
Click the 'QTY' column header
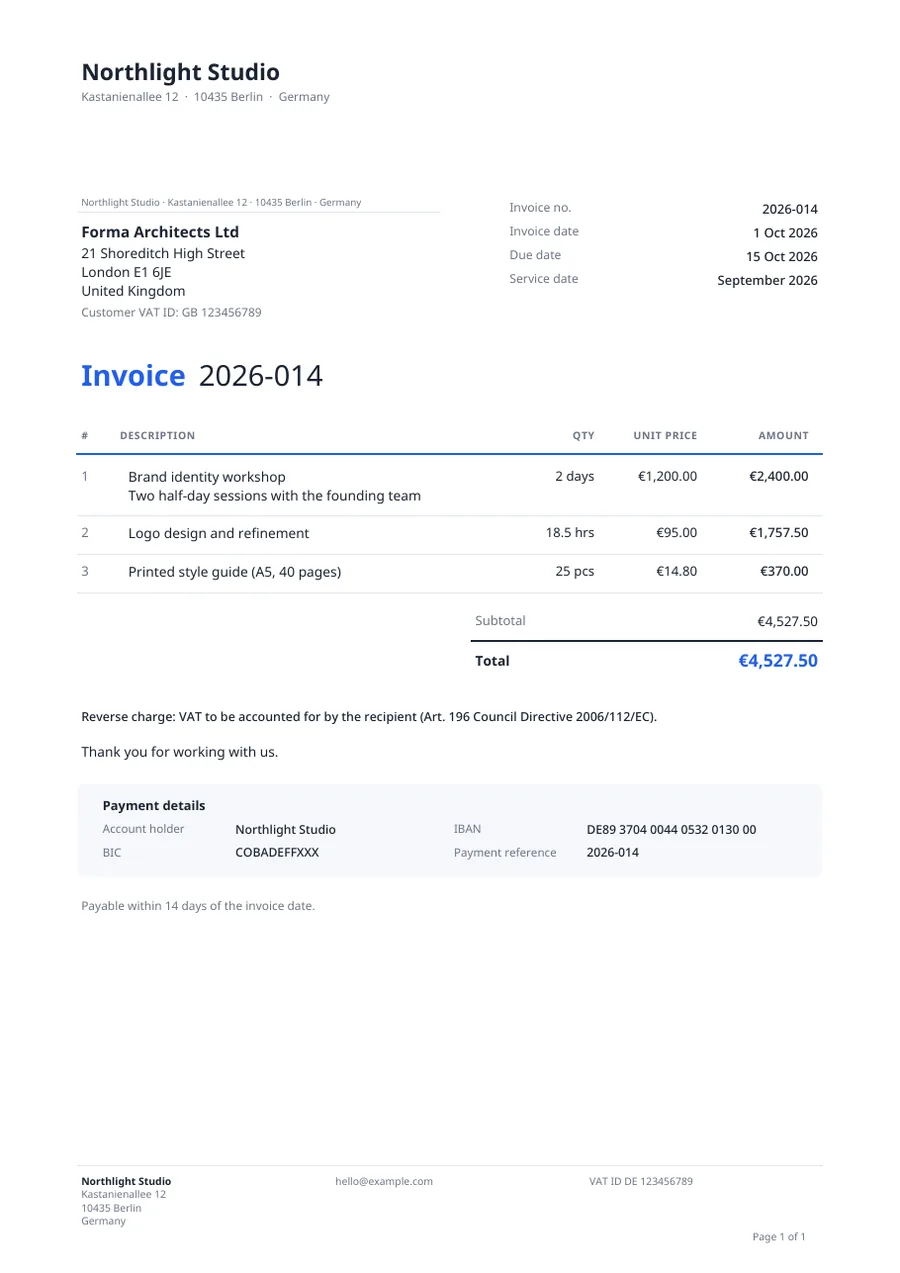(x=583, y=436)
